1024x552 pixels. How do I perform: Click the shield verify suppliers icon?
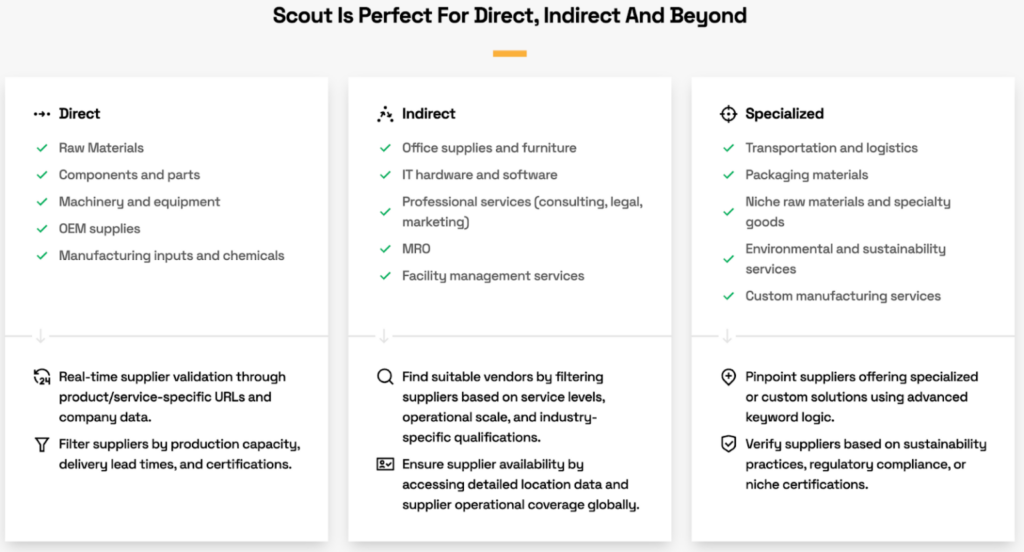[x=728, y=444]
